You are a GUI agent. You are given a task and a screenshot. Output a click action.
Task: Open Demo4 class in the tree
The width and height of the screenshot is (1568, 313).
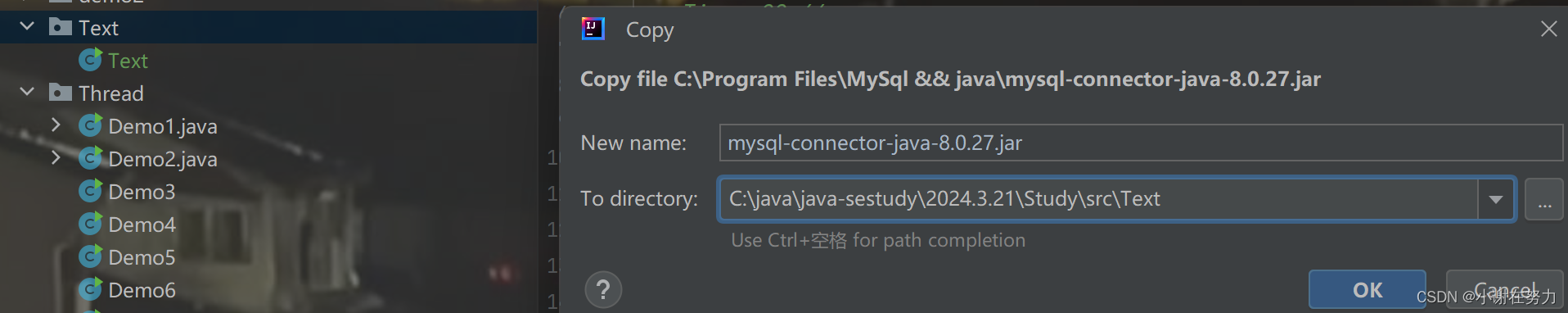pyautogui.click(x=142, y=225)
